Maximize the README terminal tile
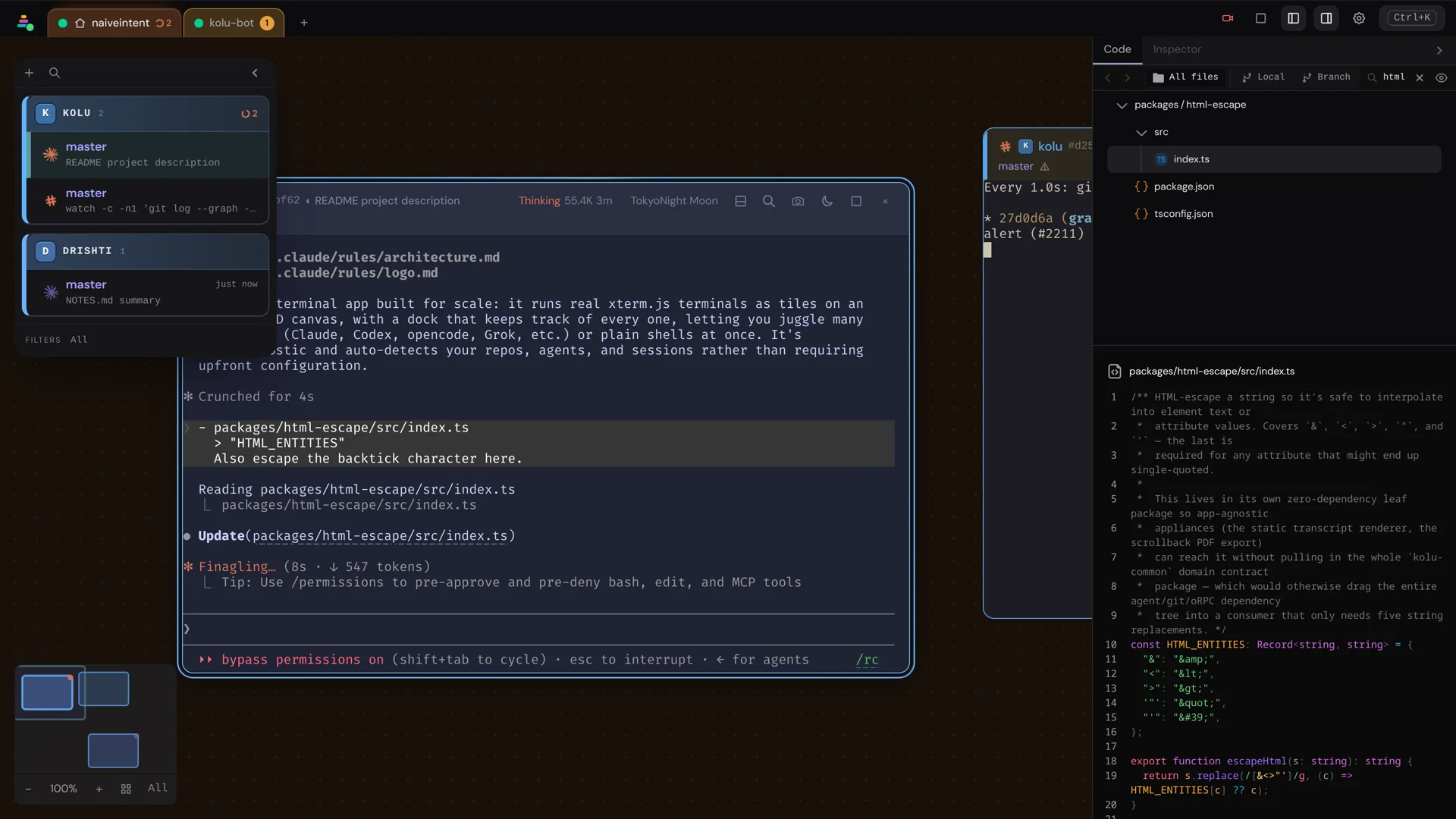Screen dimensions: 1456x819 click(856, 201)
